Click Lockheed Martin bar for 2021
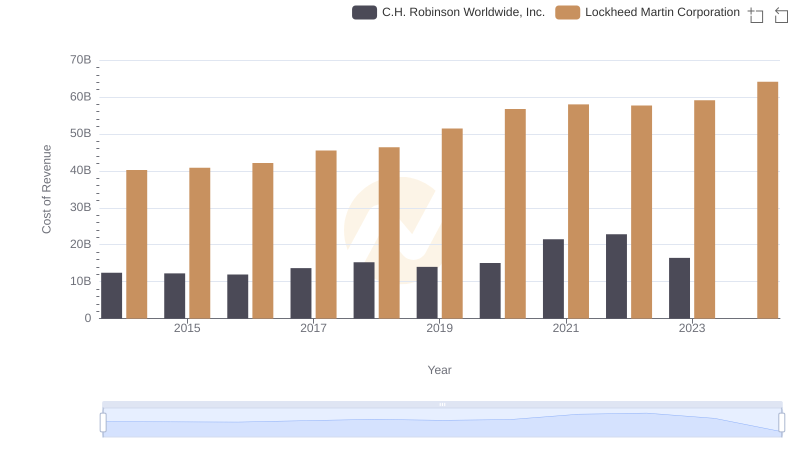800x461 pixels. tap(578, 211)
